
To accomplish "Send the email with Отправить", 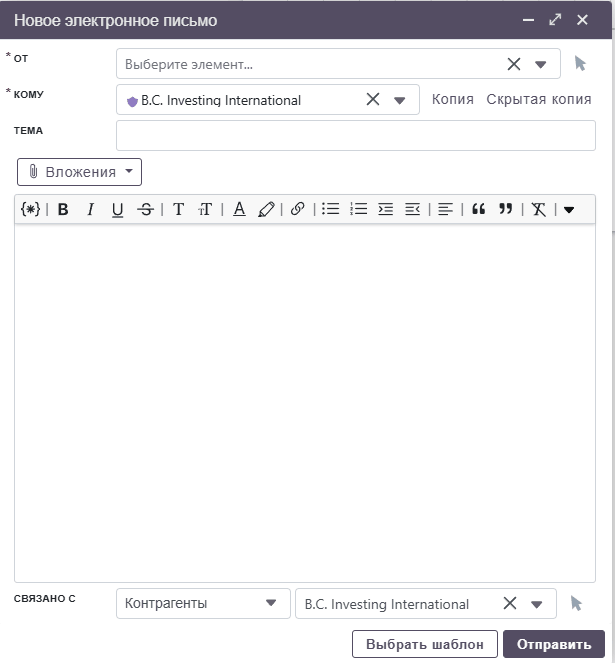I will tap(554, 644).
